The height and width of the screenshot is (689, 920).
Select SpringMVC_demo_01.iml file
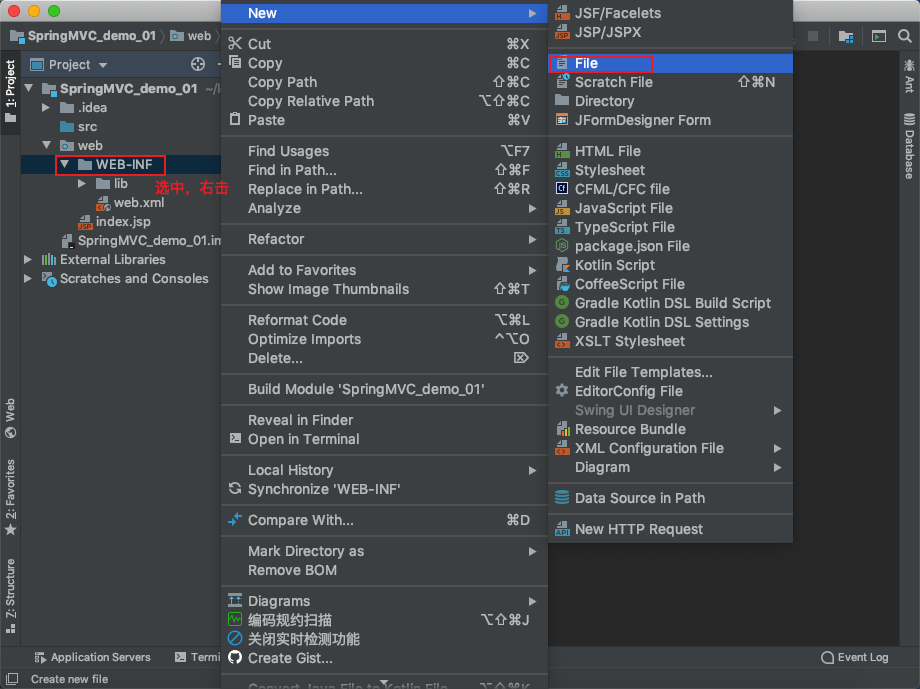(x=142, y=240)
